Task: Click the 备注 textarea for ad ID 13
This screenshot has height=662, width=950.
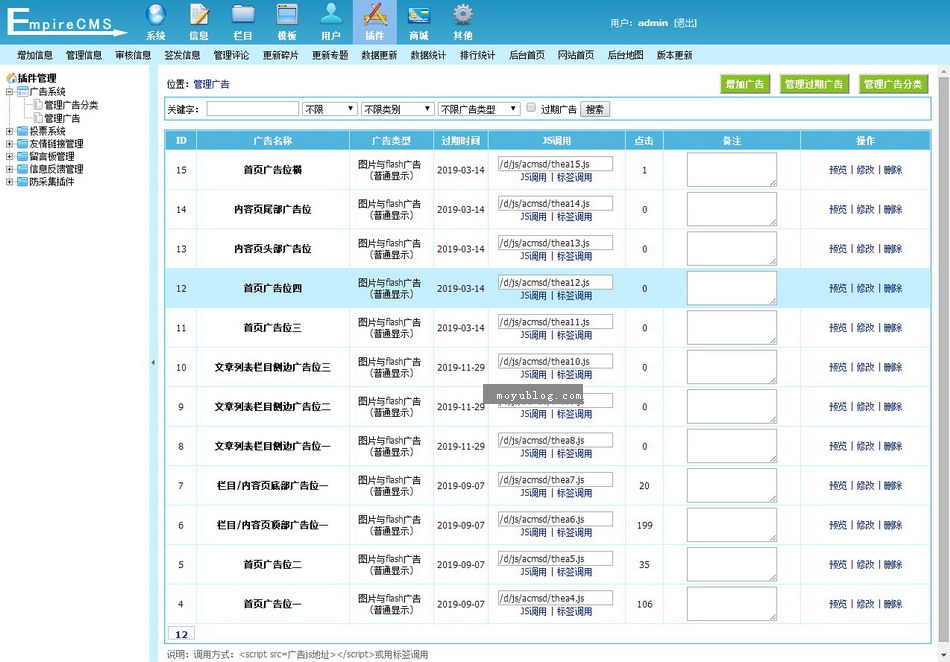Action: coord(731,248)
